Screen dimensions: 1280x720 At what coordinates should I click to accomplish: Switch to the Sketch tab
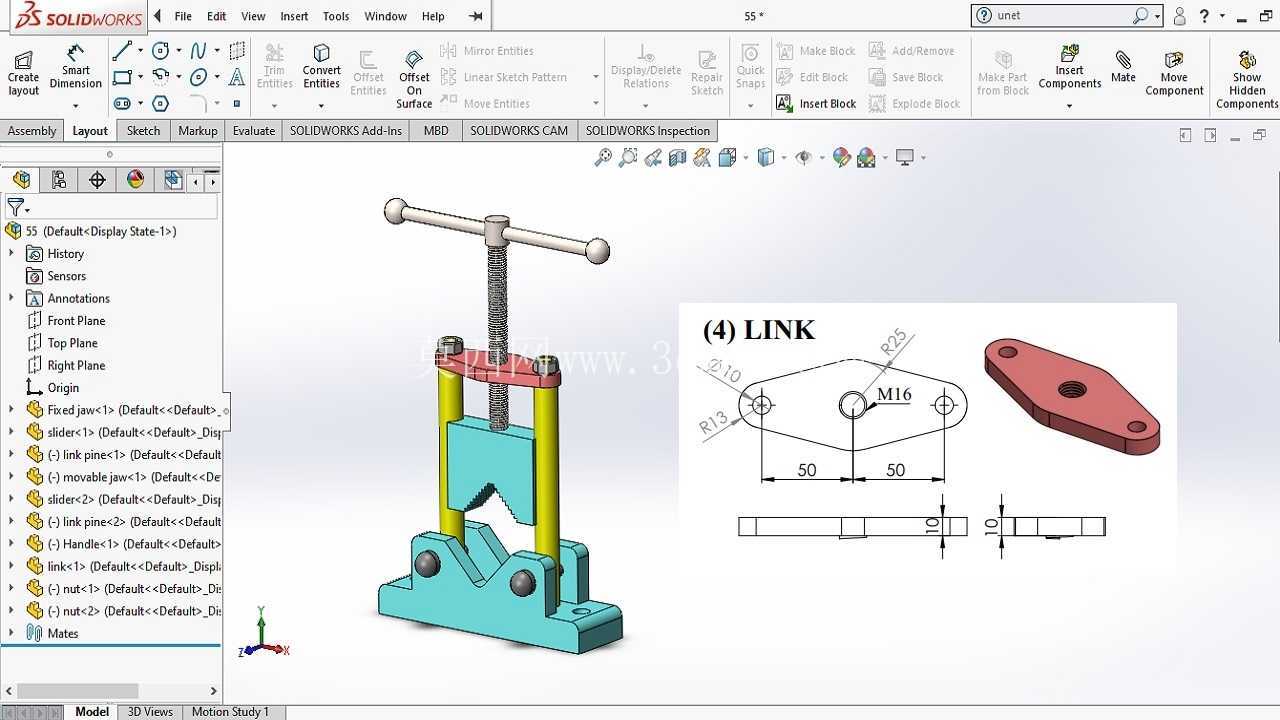143,131
